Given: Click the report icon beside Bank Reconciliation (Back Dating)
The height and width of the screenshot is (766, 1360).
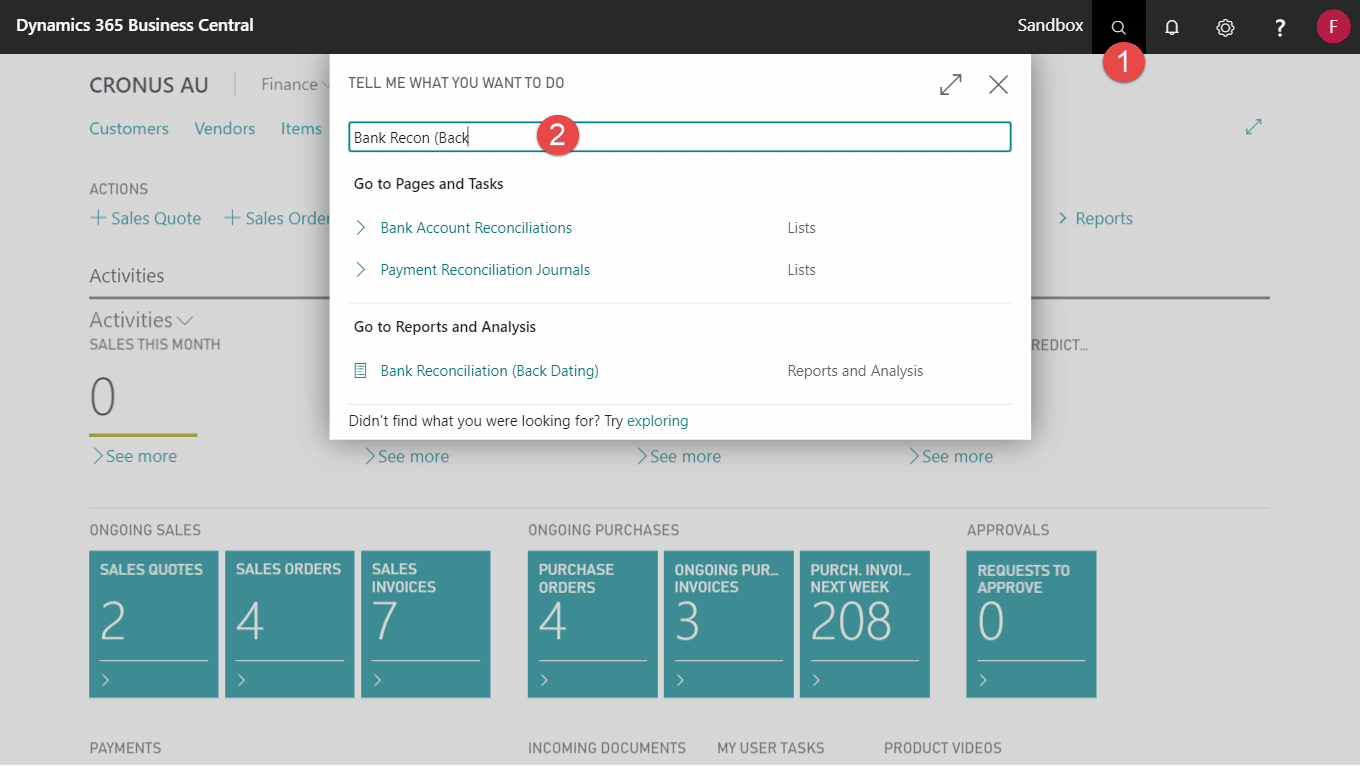Looking at the screenshot, I should 361,371.
